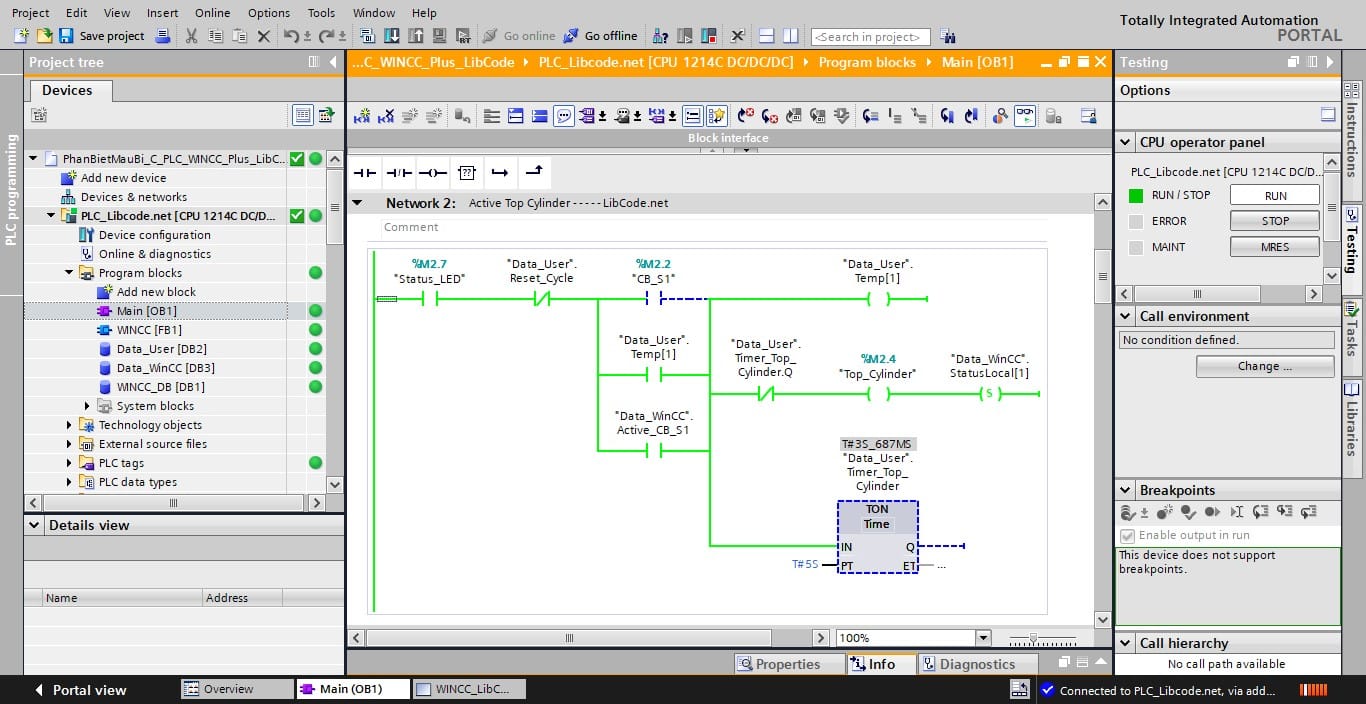Select Main [OB1] in project tree

[x=146, y=311]
